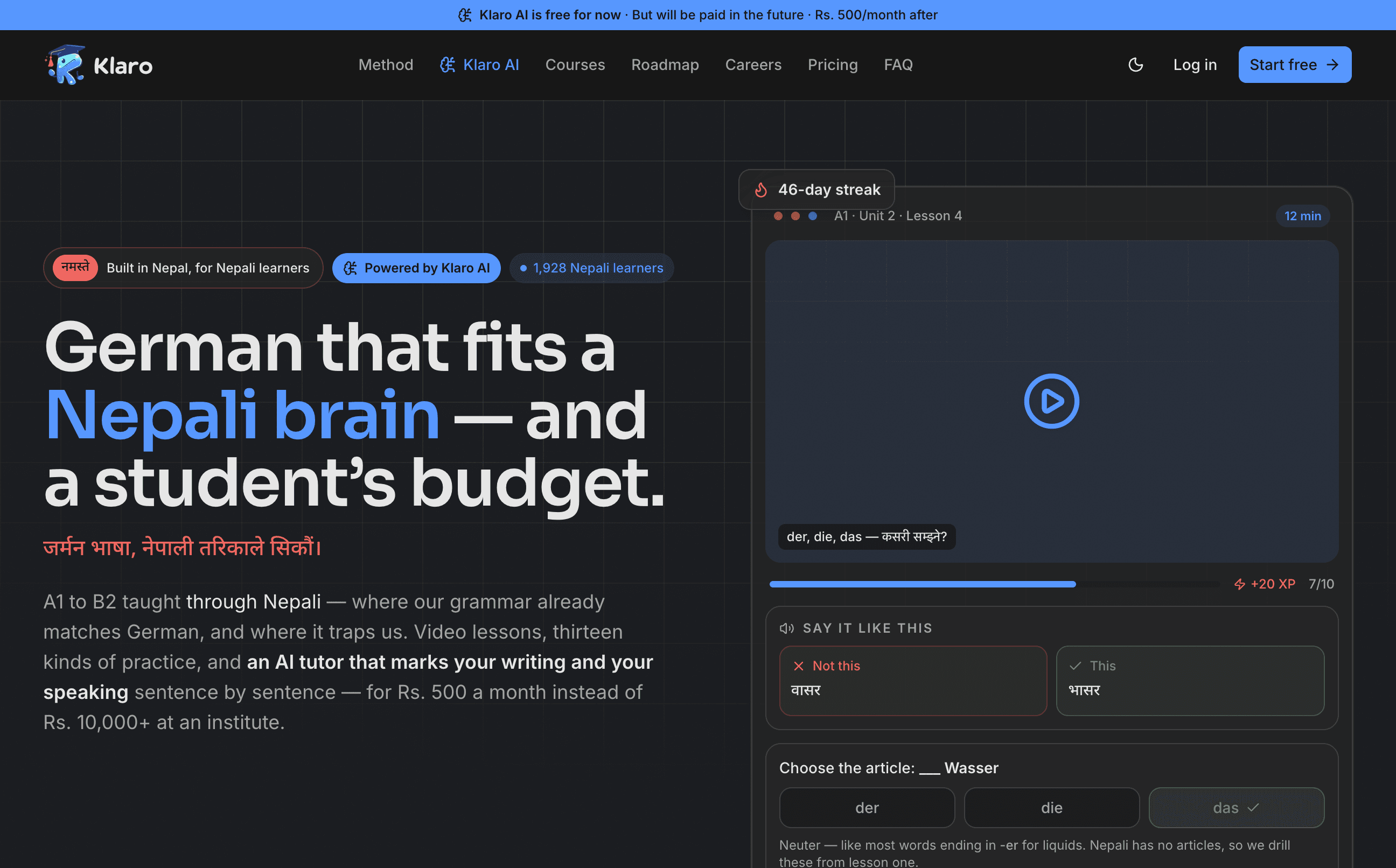This screenshot has height=868, width=1396.
Task: Open the Method nav item
Action: (386, 65)
